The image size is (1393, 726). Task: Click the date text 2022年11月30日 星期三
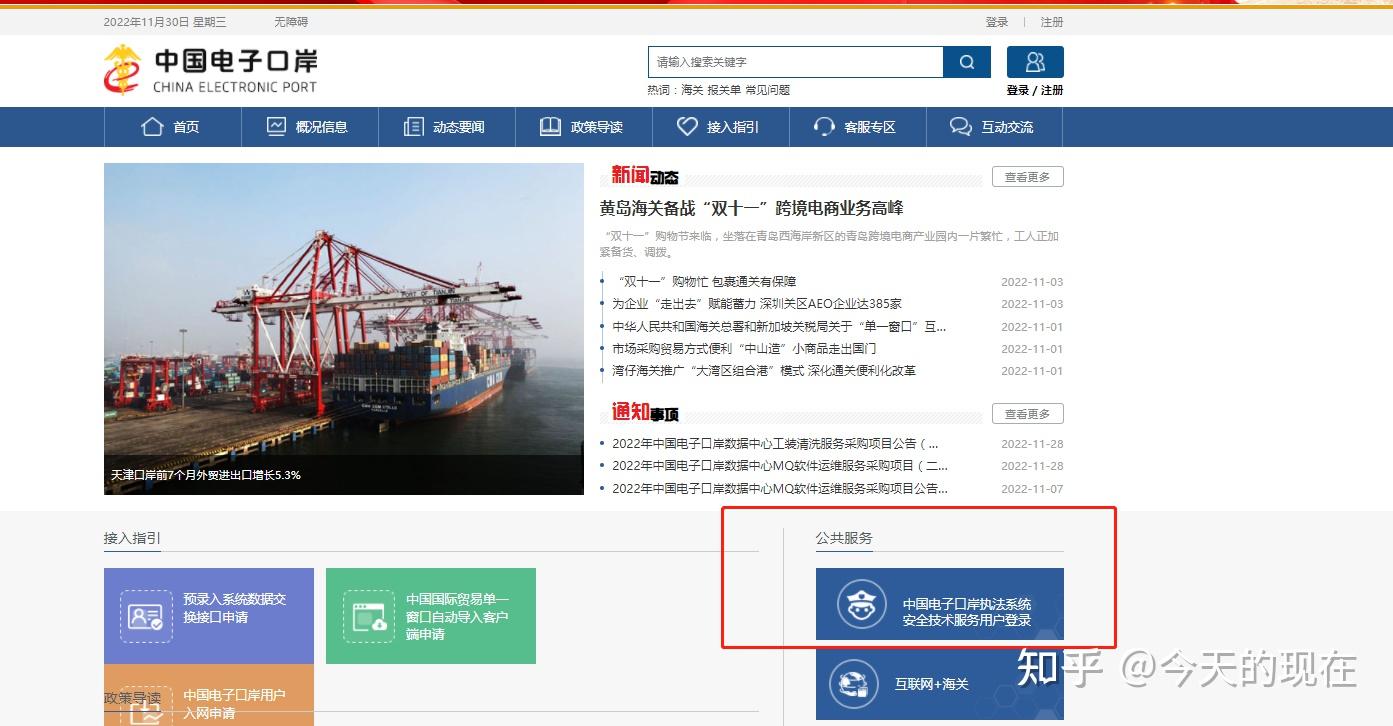(165, 22)
